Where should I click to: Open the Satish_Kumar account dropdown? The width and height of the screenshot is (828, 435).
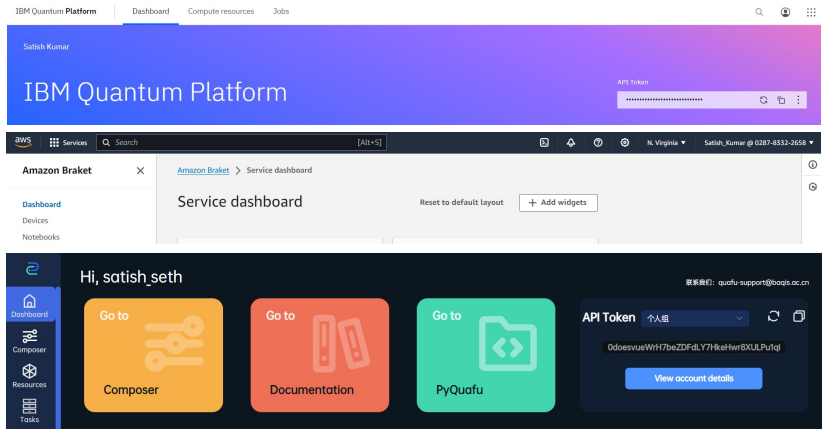[759, 143]
